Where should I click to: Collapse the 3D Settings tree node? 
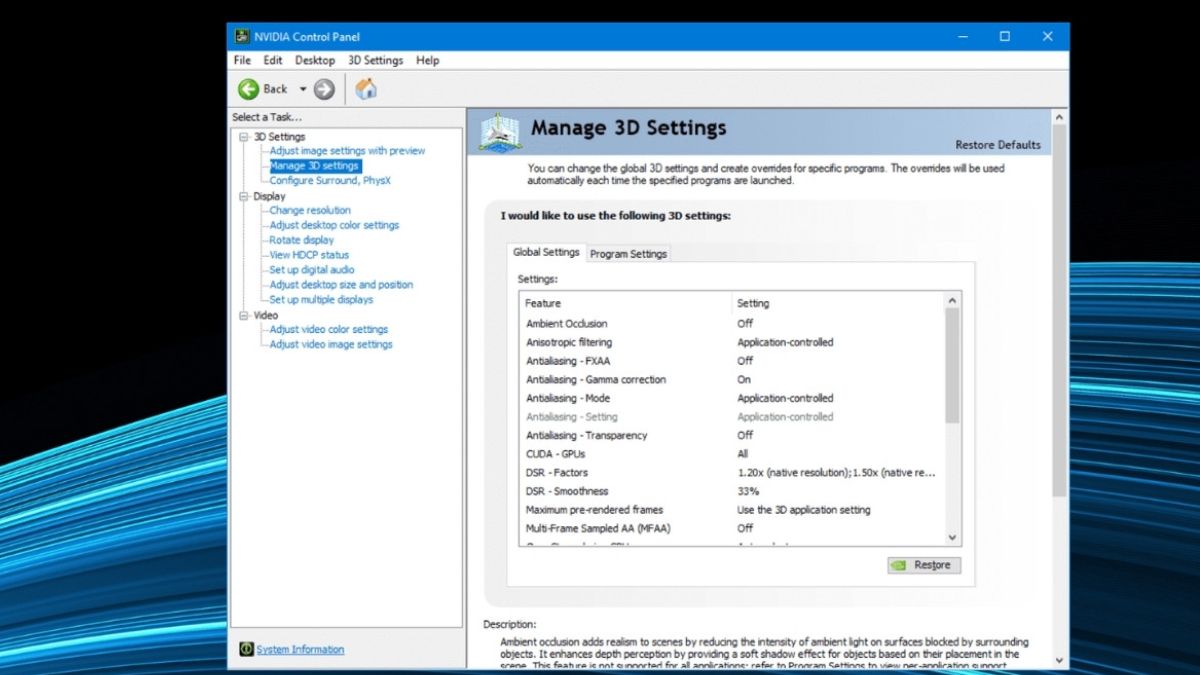(x=244, y=137)
